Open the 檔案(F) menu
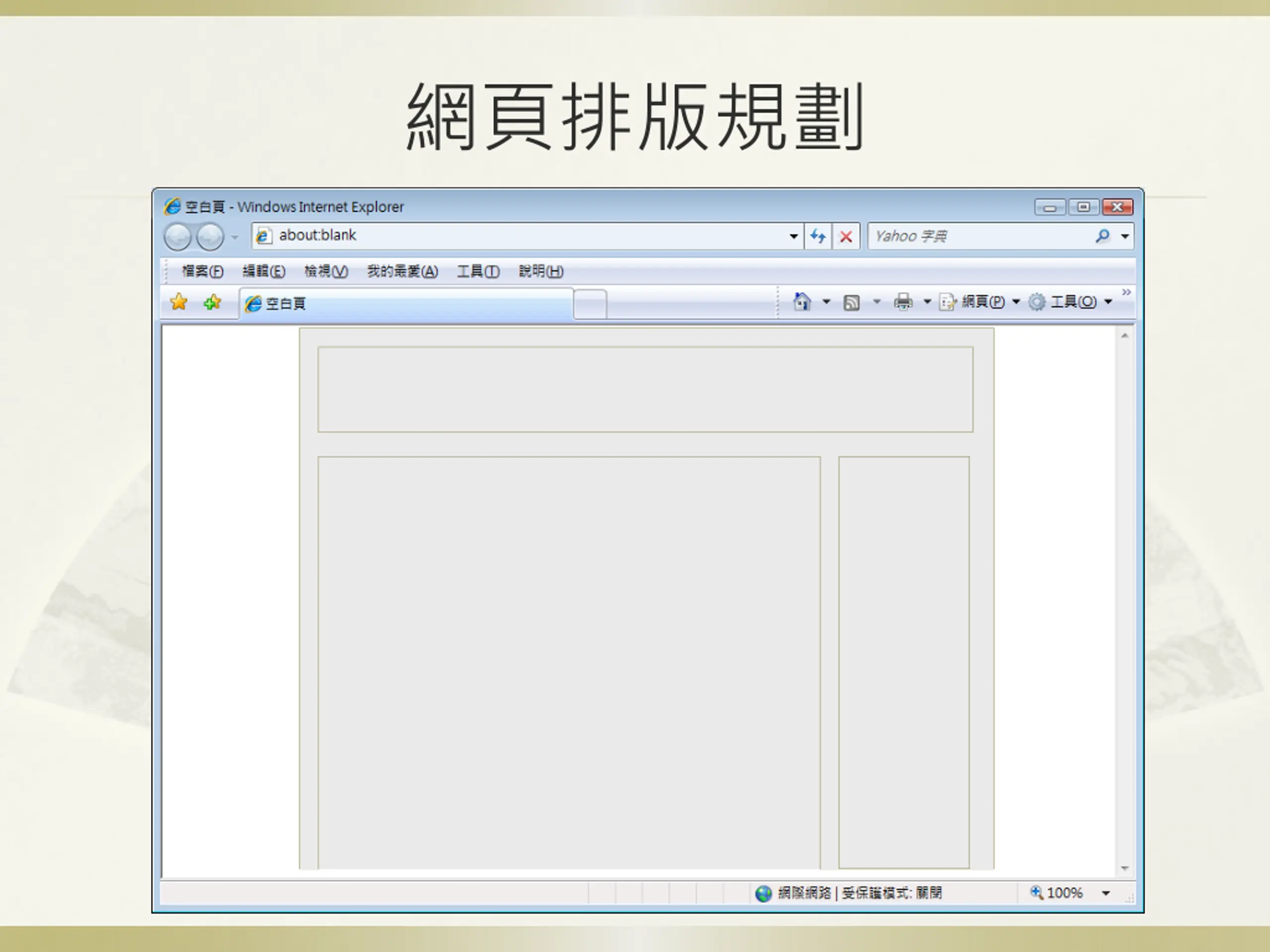Screen dimensions: 1270x952 pos(203,271)
